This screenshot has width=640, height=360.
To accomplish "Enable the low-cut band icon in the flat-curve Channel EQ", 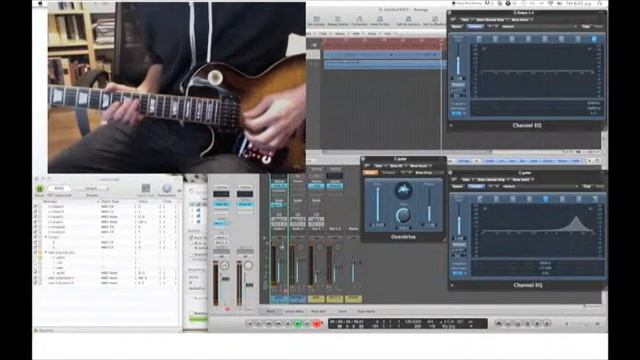I will (x=479, y=39).
